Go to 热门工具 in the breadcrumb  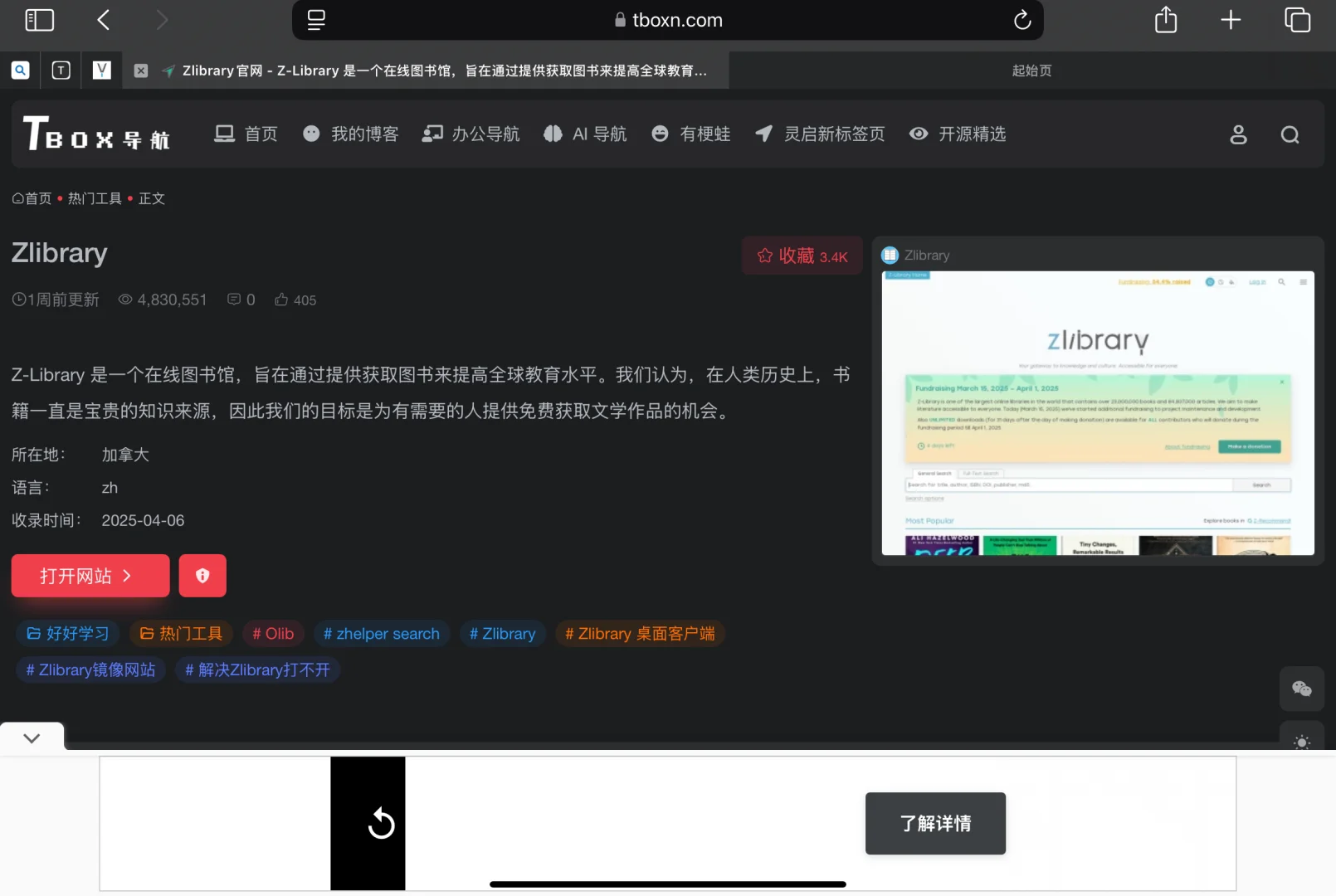point(95,198)
